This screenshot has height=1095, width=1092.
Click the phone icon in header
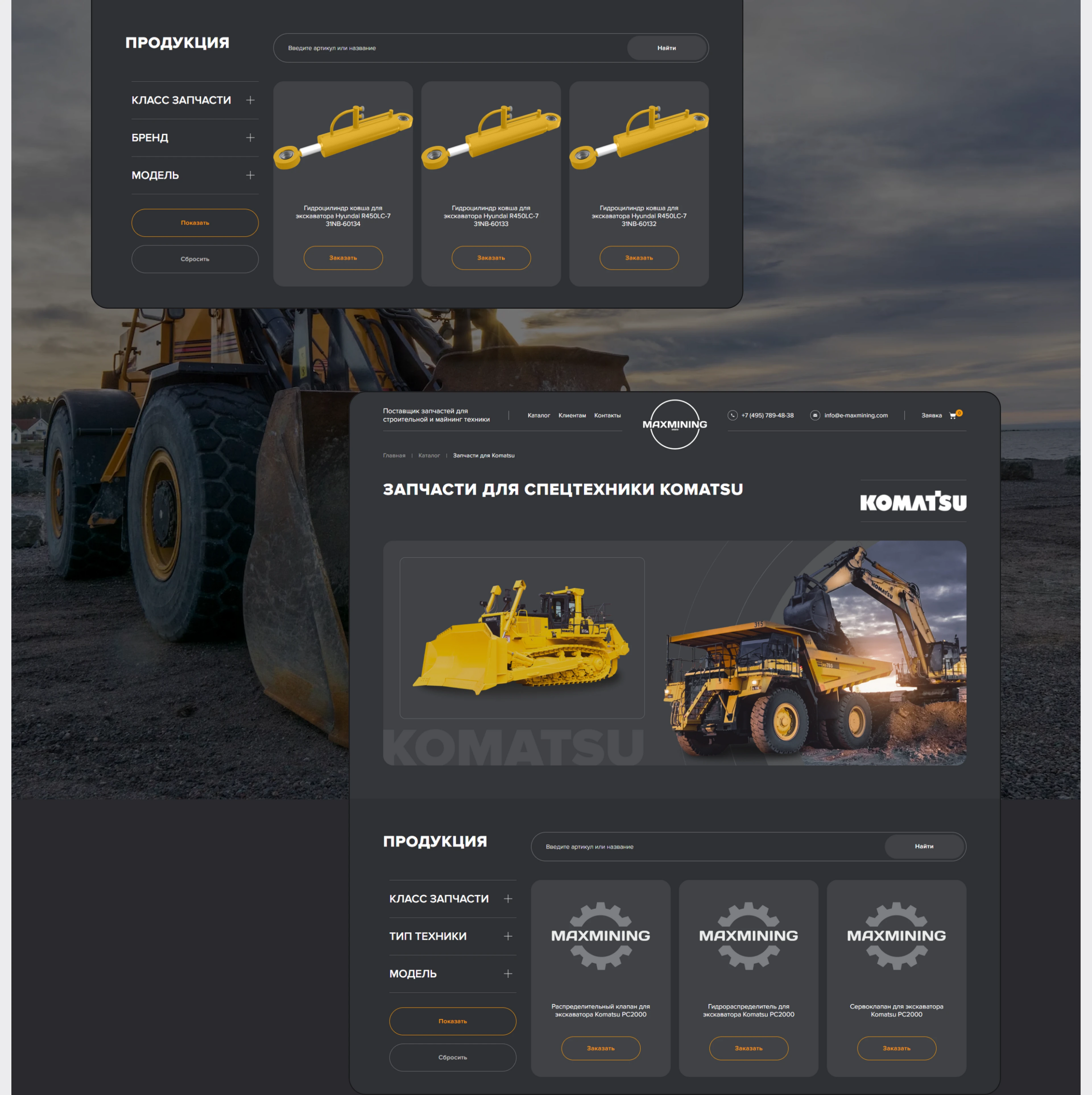pos(732,415)
